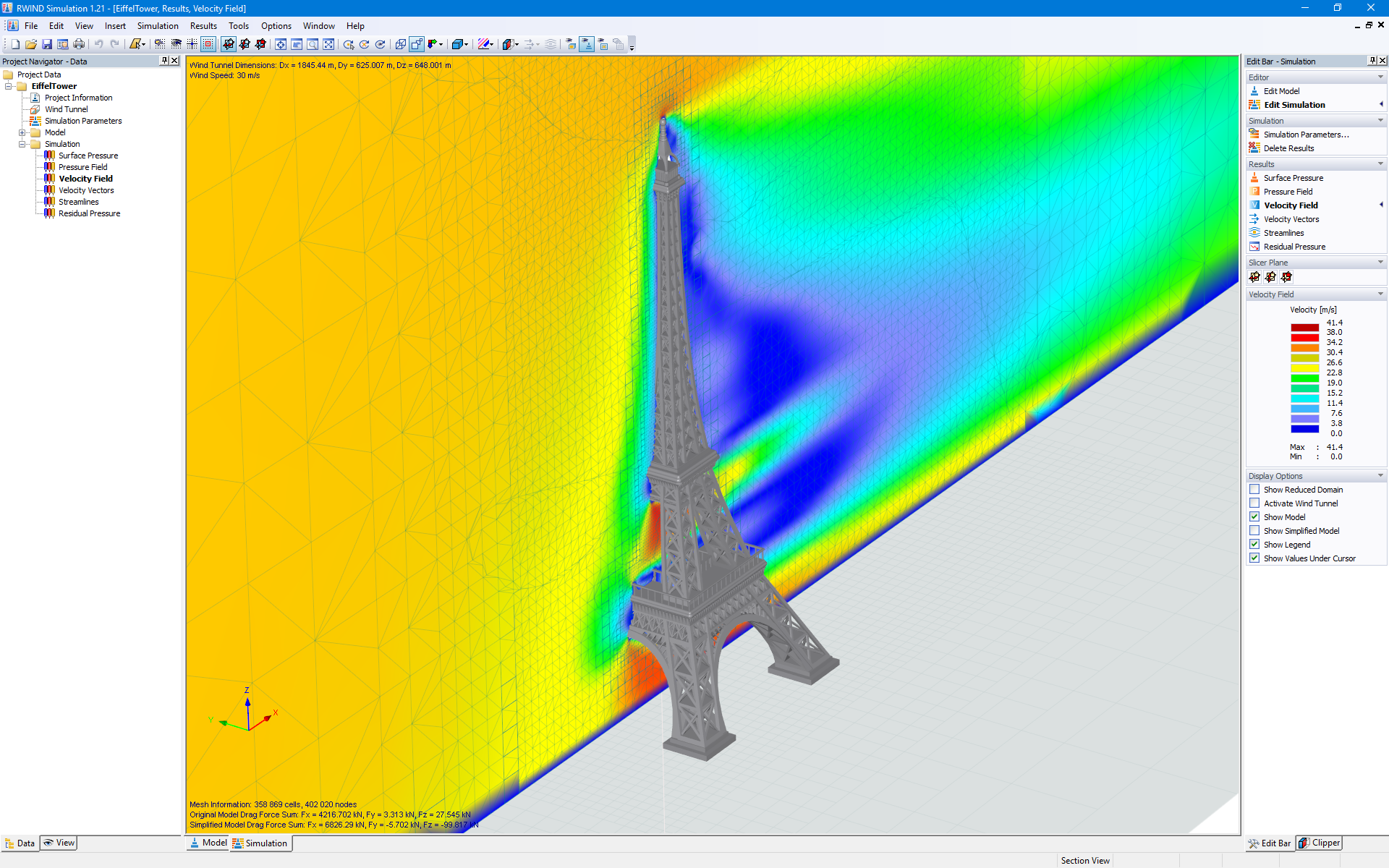1389x868 pixels.
Task: Collapse the Simulation folder in navigator
Action: click(x=22, y=144)
